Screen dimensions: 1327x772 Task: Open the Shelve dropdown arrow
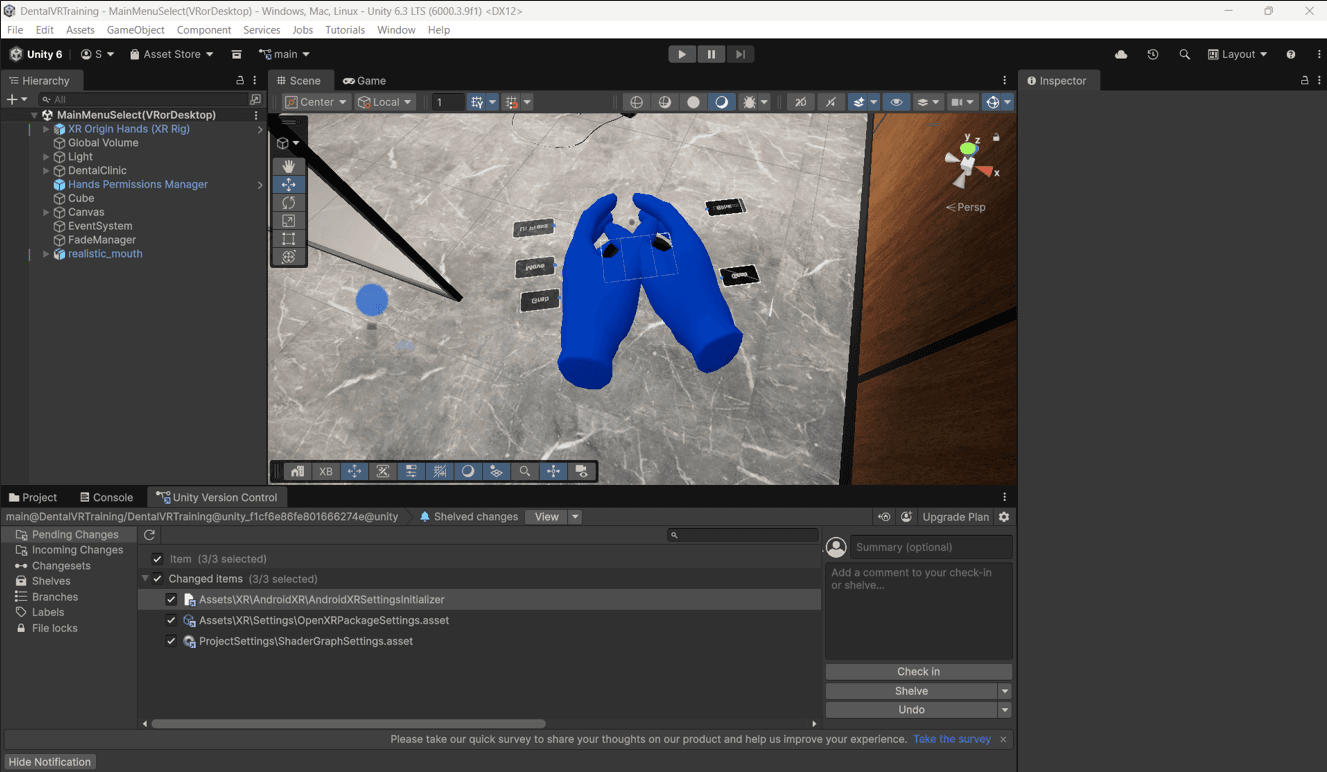(x=1005, y=691)
